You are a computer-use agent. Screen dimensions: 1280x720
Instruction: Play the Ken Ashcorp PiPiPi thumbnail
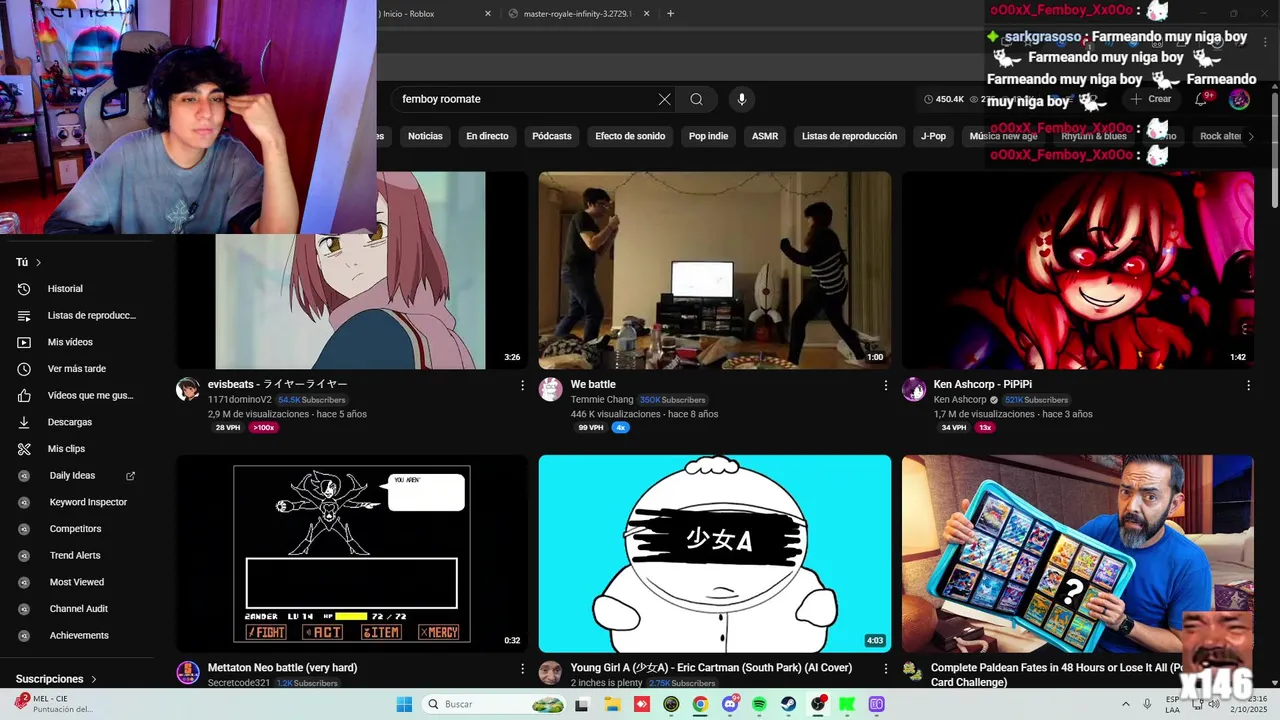(x=1078, y=270)
